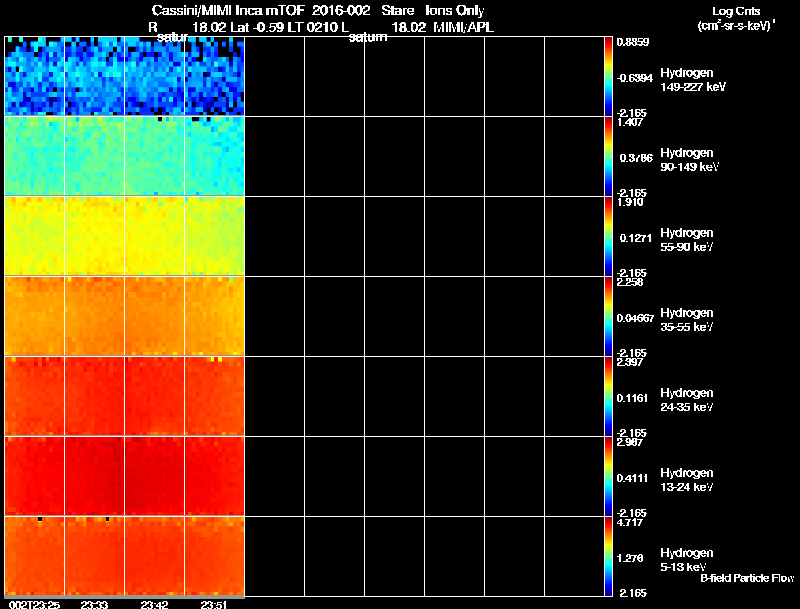Click the 'Cassini/MIMI Inca mTOF' title text
Screen dimensions: 800x609
(x=228, y=11)
